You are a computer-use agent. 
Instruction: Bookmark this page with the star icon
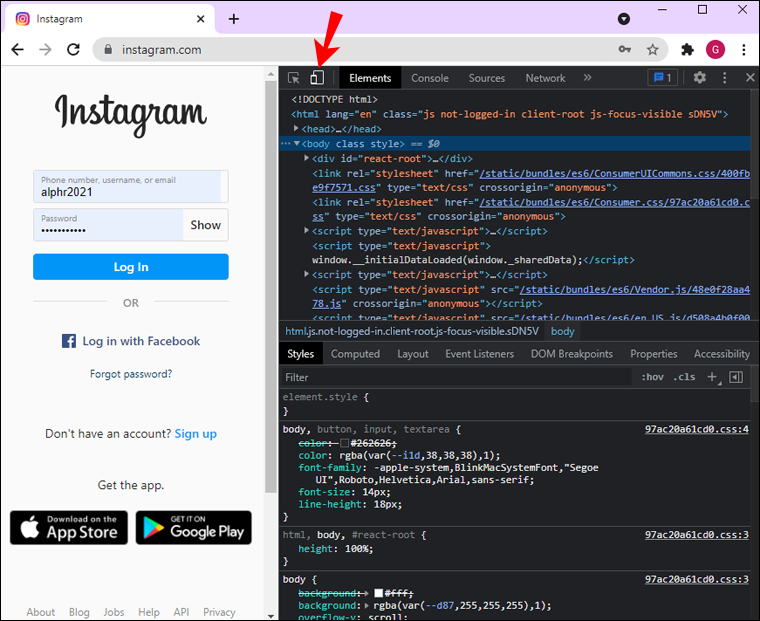coord(653,49)
